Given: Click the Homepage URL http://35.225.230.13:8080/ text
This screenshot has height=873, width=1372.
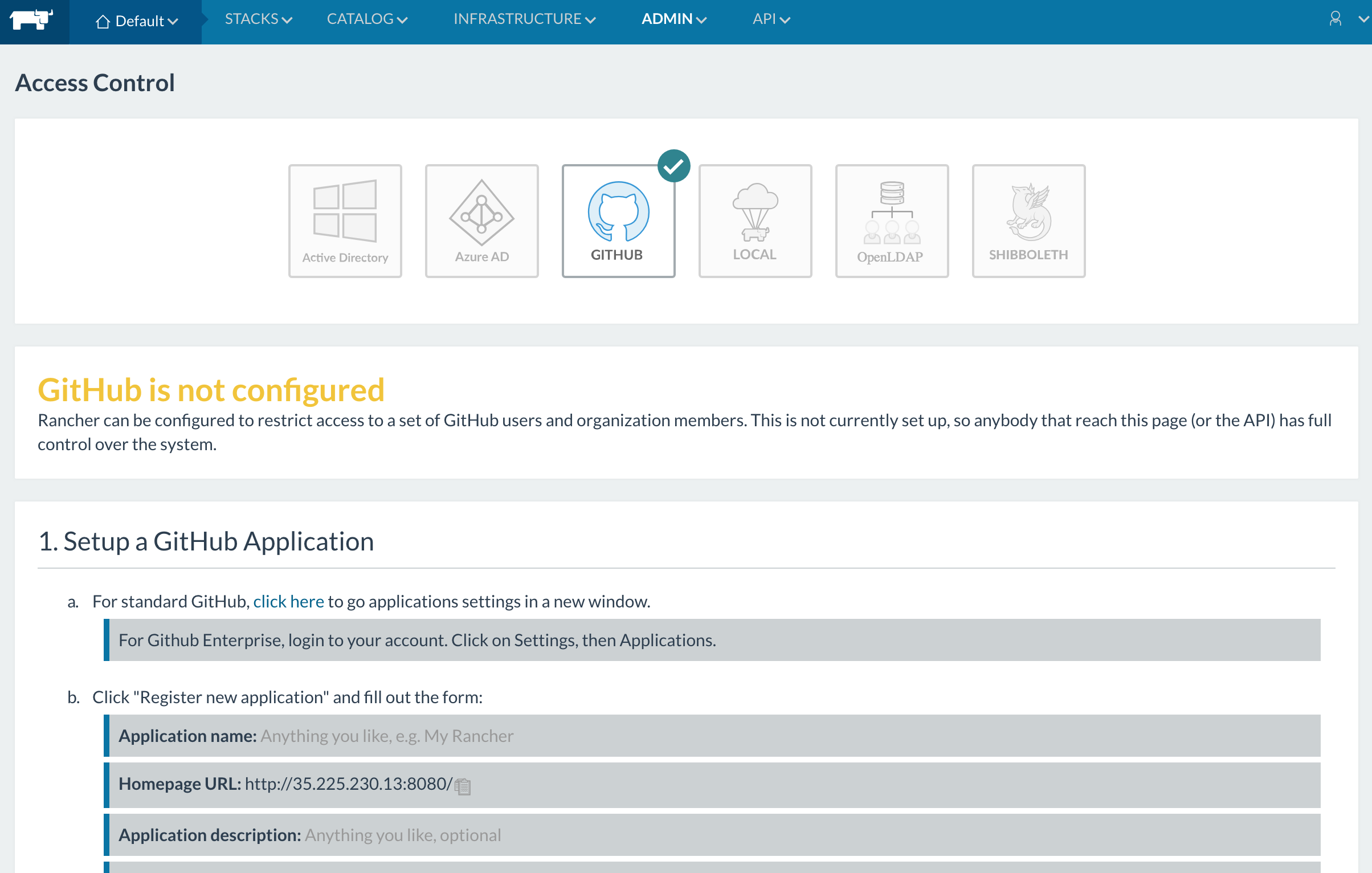Looking at the screenshot, I should (x=349, y=784).
